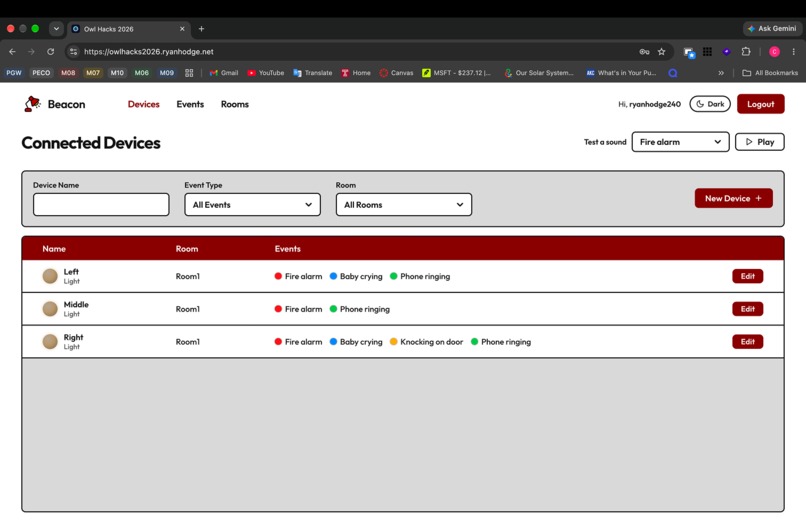806x523 pixels.
Task: Show more bookmarks with double chevron
Action: pyautogui.click(x=721, y=73)
